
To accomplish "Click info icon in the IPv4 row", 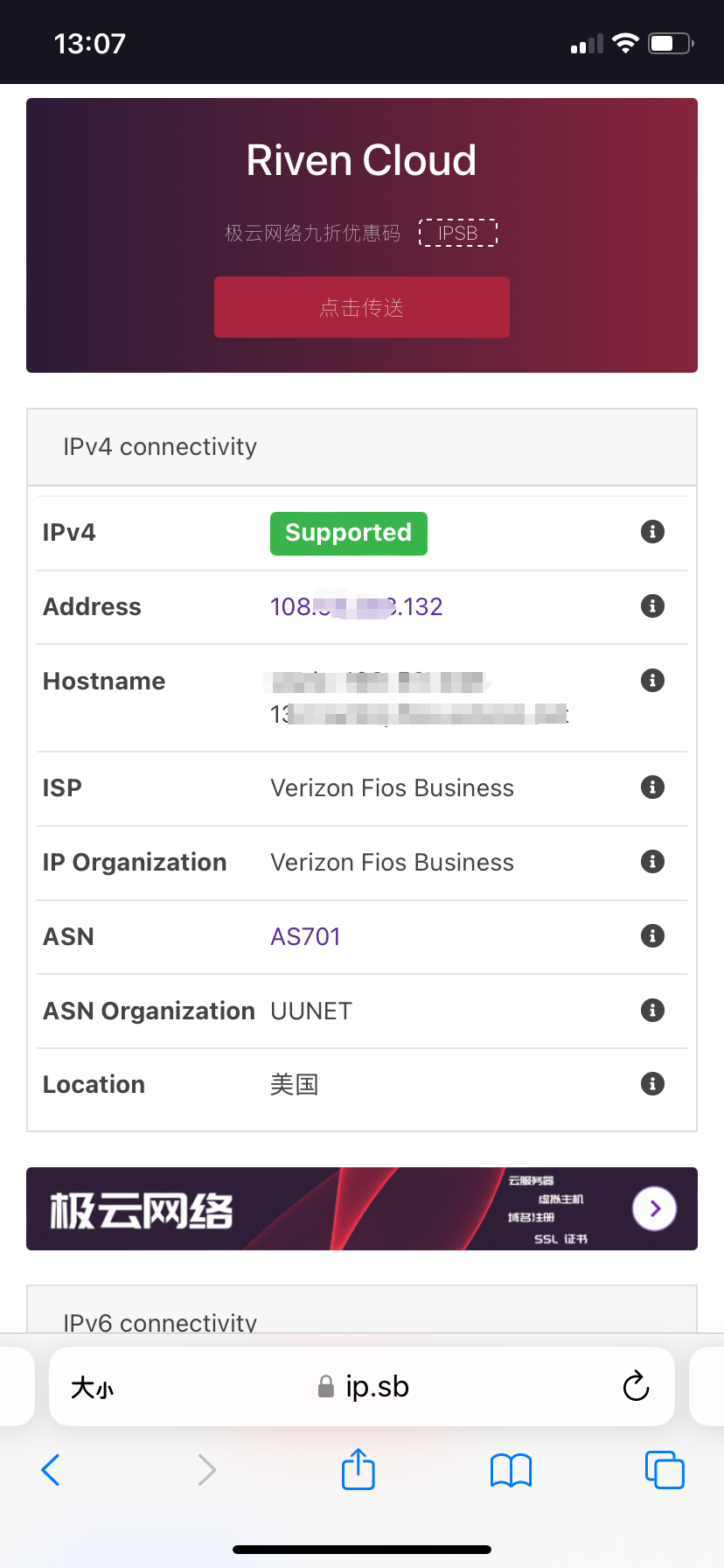I will (x=652, y=531).
